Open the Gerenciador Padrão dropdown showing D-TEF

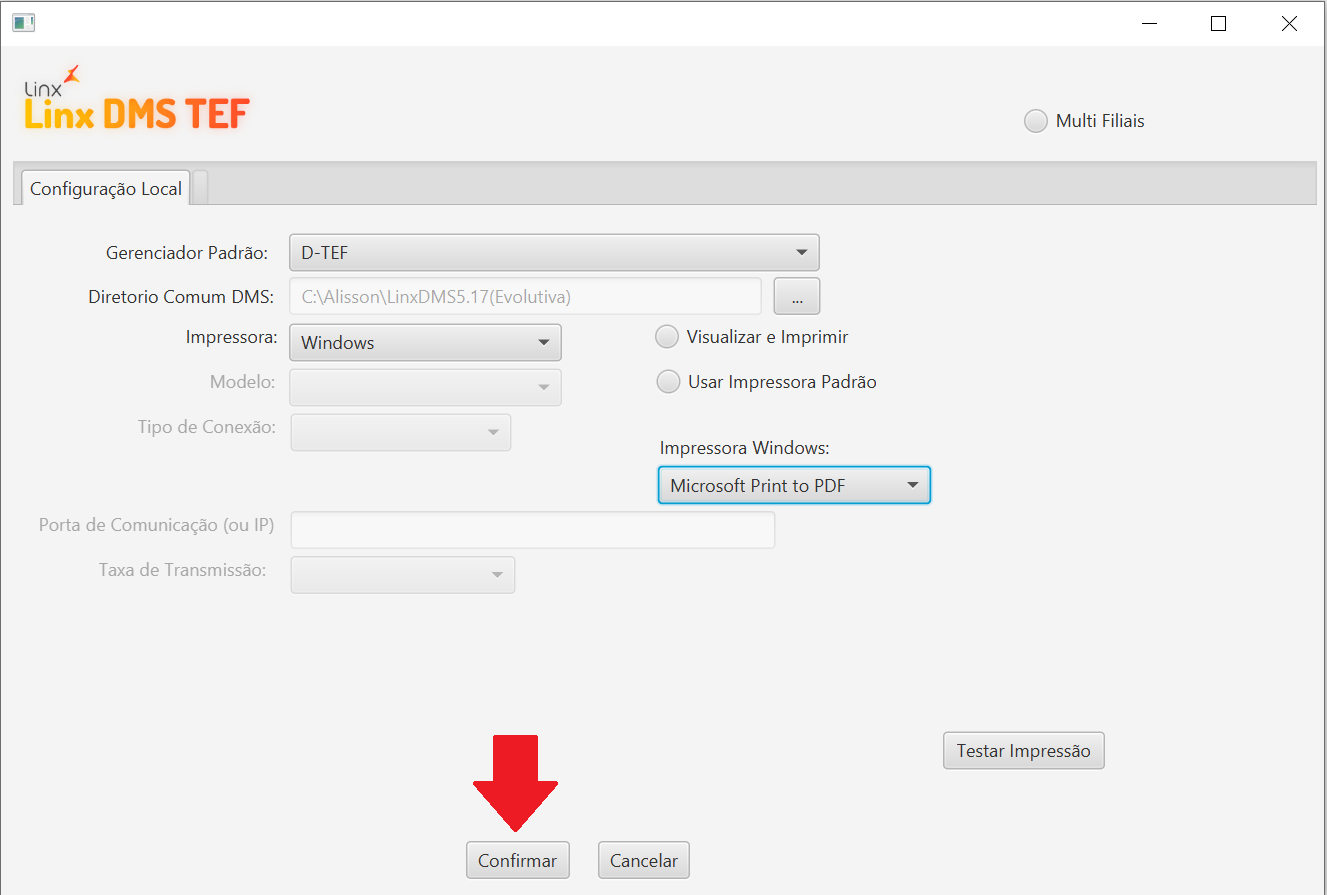click(554, 253)
